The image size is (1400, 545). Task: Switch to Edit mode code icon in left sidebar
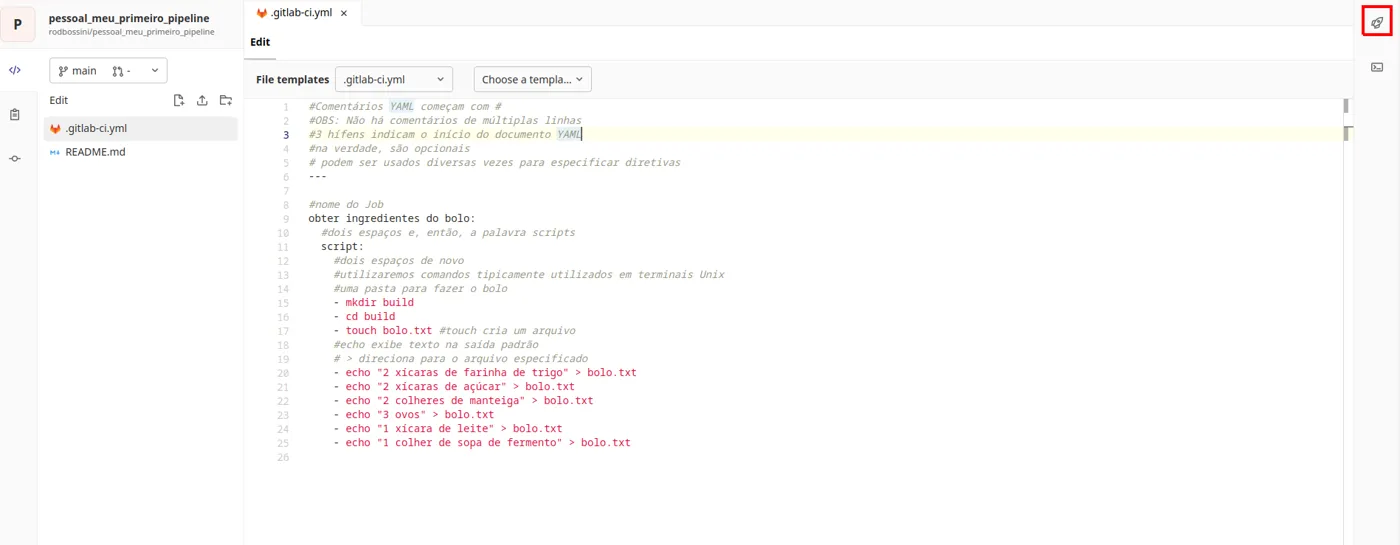point(14,70)
